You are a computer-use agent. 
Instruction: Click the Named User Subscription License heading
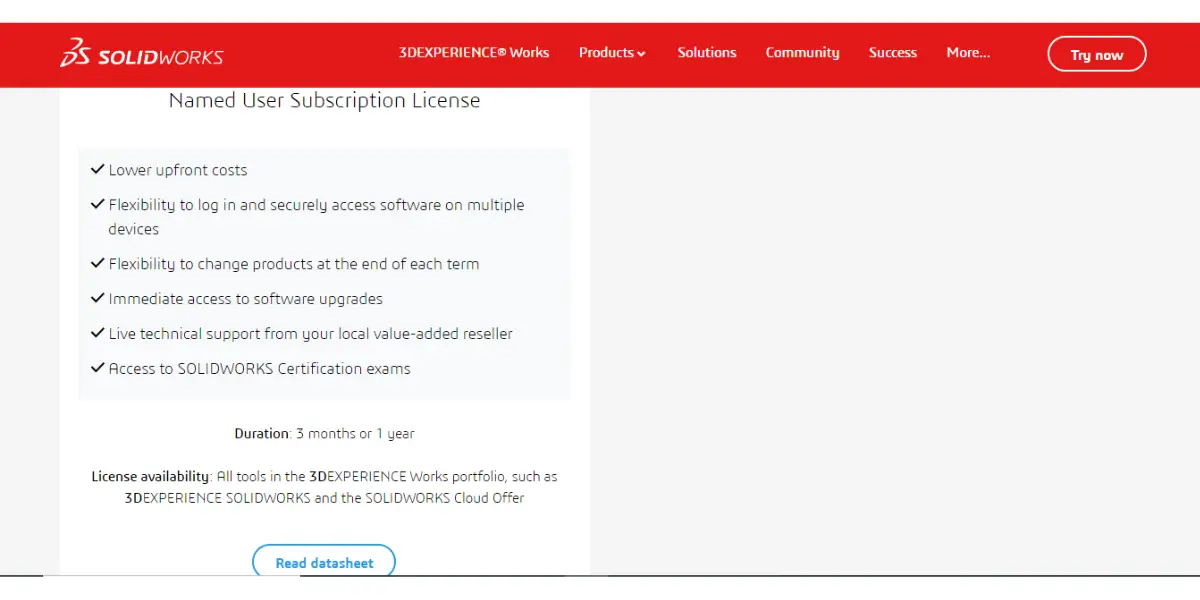(324, 101)
